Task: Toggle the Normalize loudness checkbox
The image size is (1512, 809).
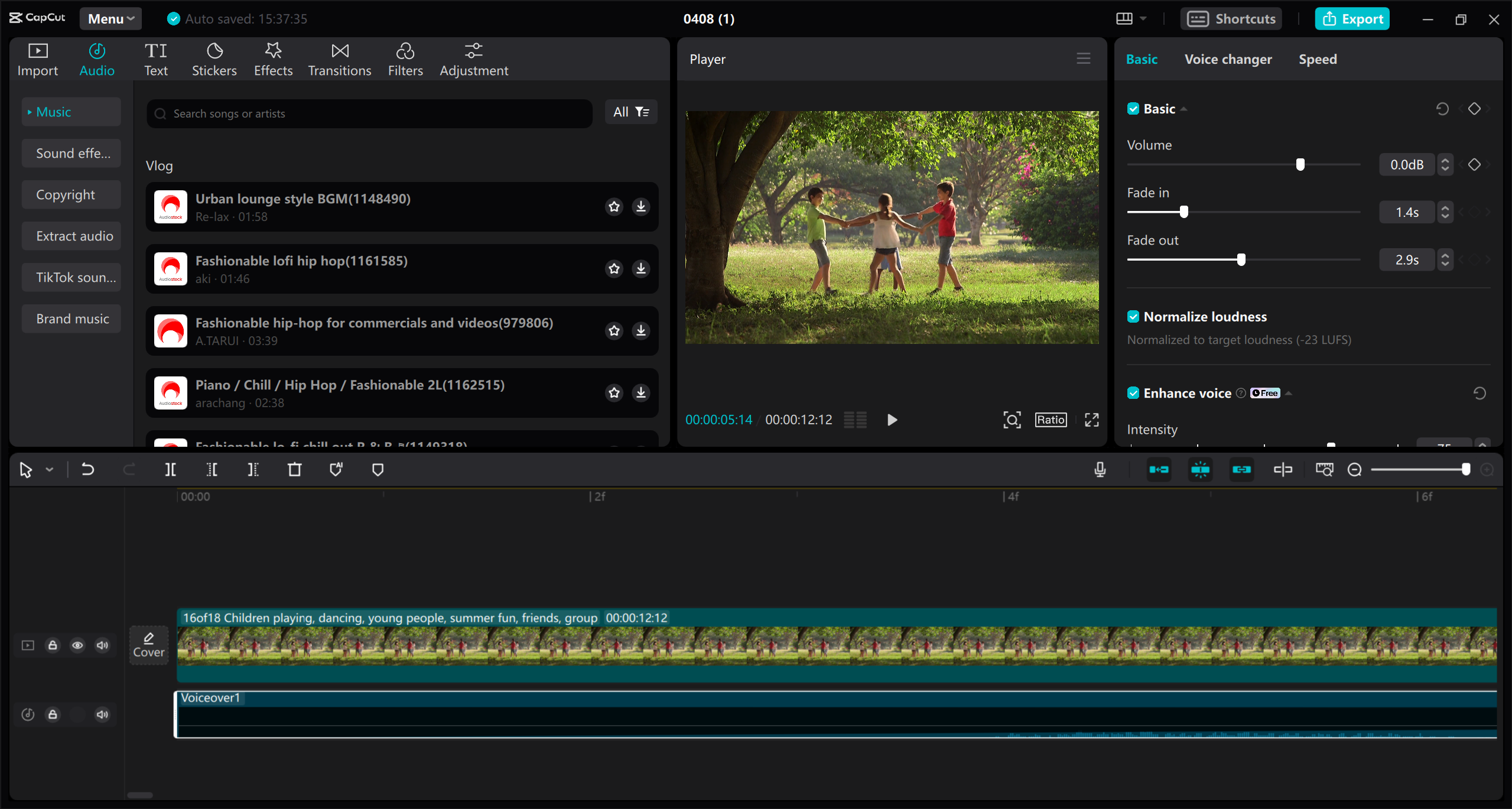Action: point(1133,316)
